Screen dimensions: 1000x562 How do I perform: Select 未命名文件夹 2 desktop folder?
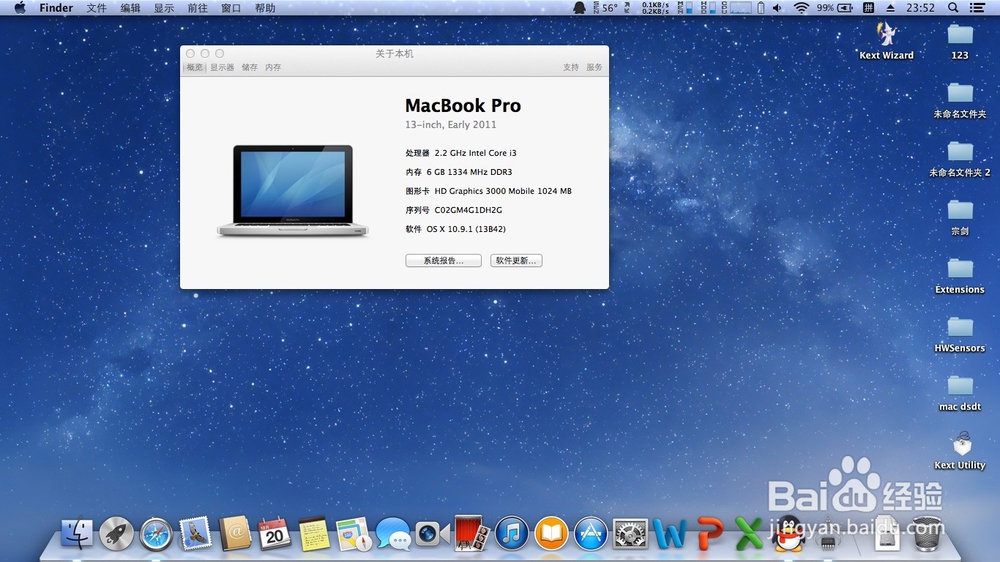tap(960, 158)
